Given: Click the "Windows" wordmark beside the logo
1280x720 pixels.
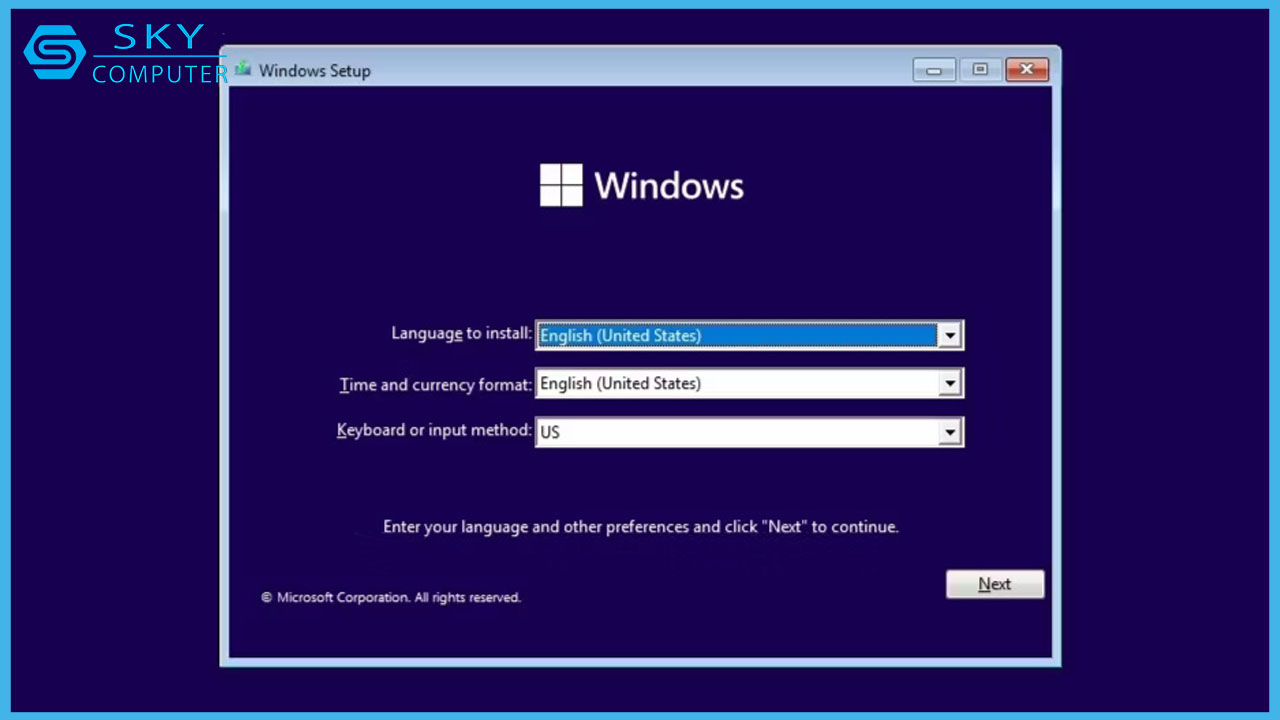Looking at the screenshot, I should pos(668,186).
